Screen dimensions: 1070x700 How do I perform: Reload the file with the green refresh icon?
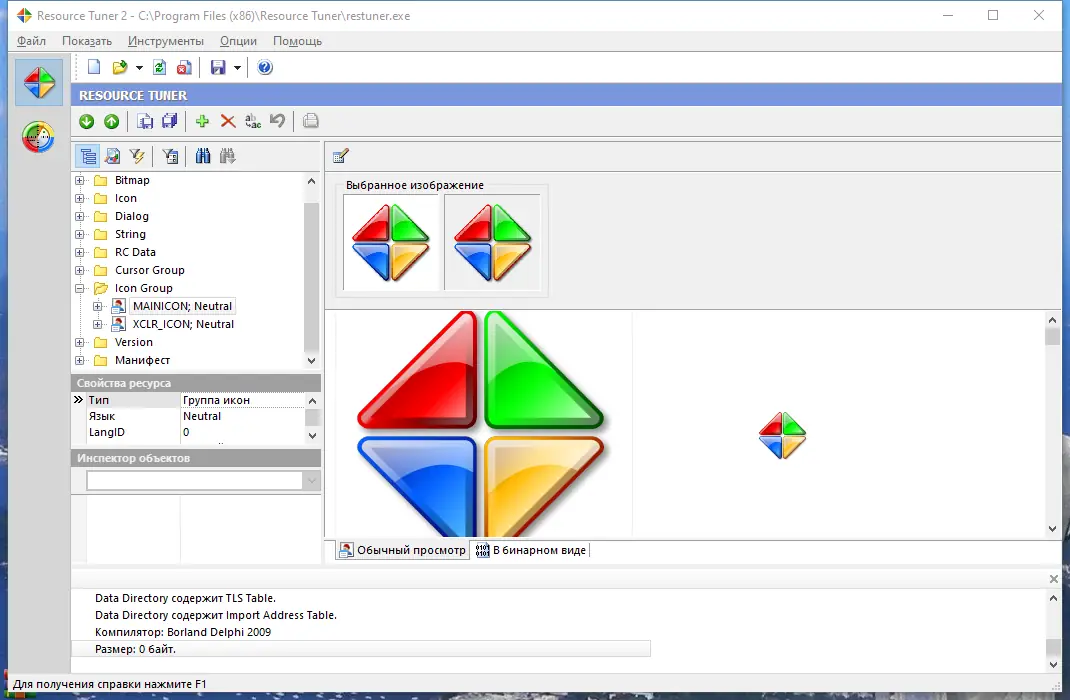(160, 67)
